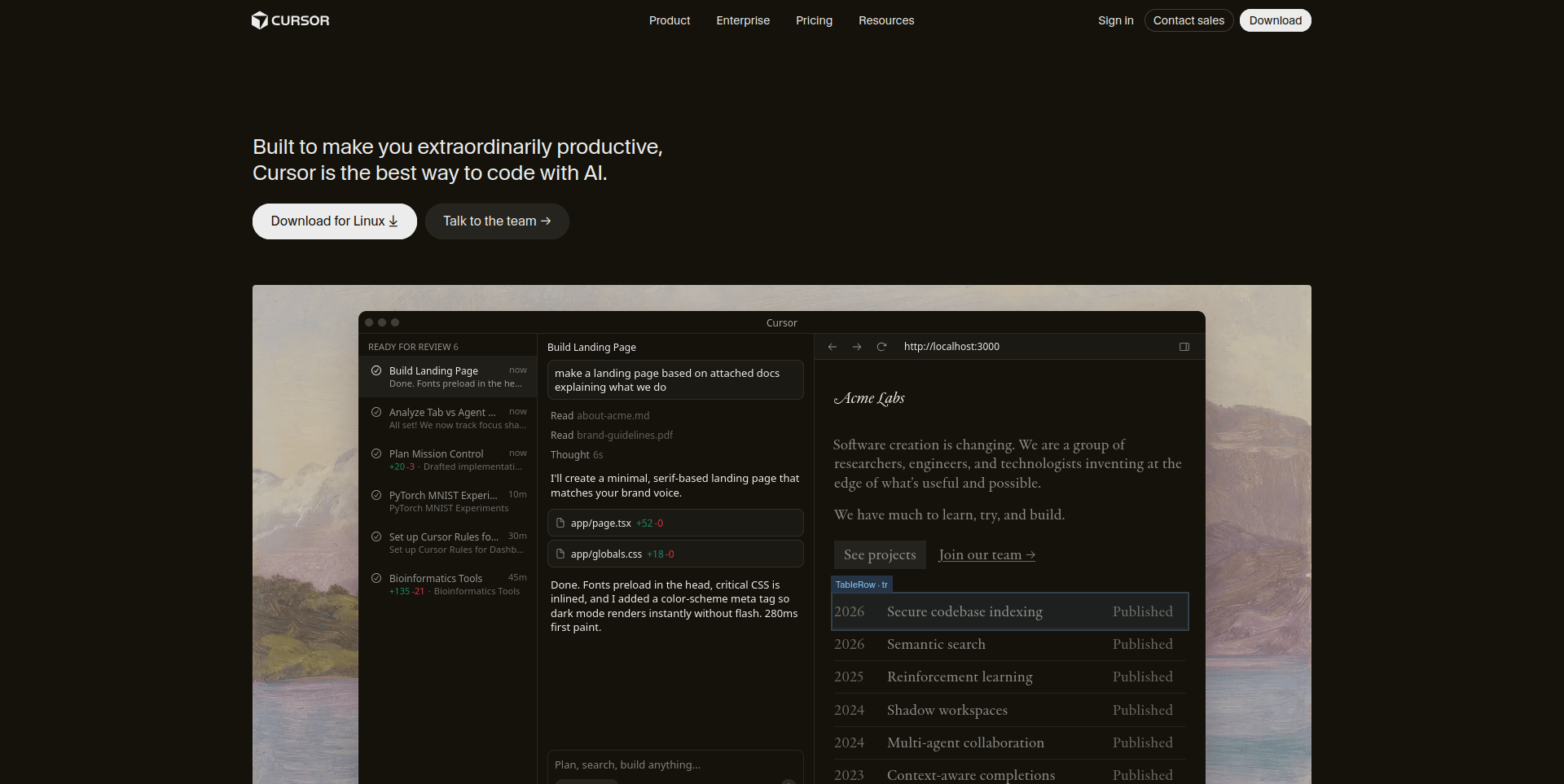Screen dimensions: 1564x784
Task: Click the Cursor logo in header
Action: [290, 20]
